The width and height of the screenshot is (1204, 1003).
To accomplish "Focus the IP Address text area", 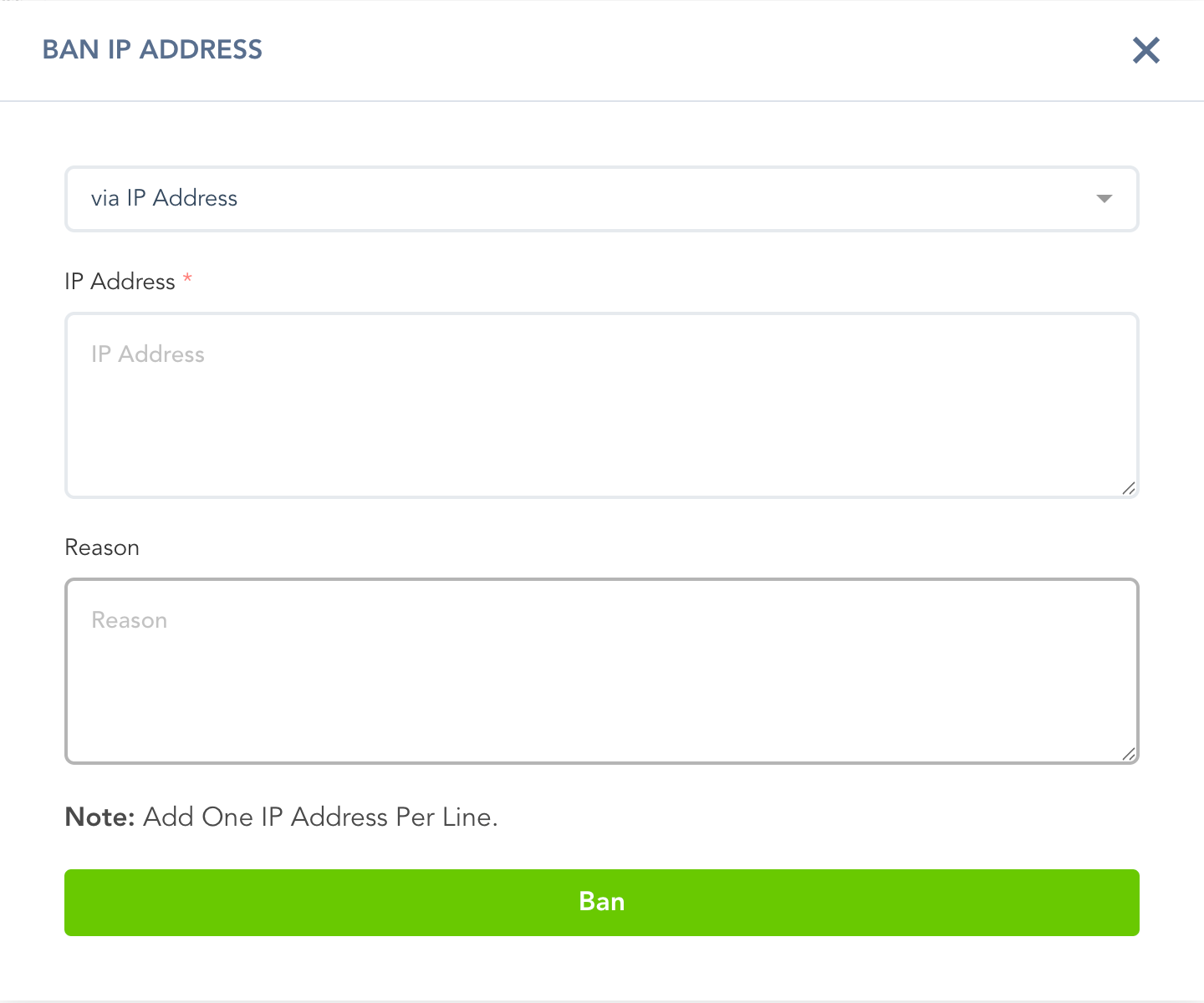I will [x=602, y=405].
